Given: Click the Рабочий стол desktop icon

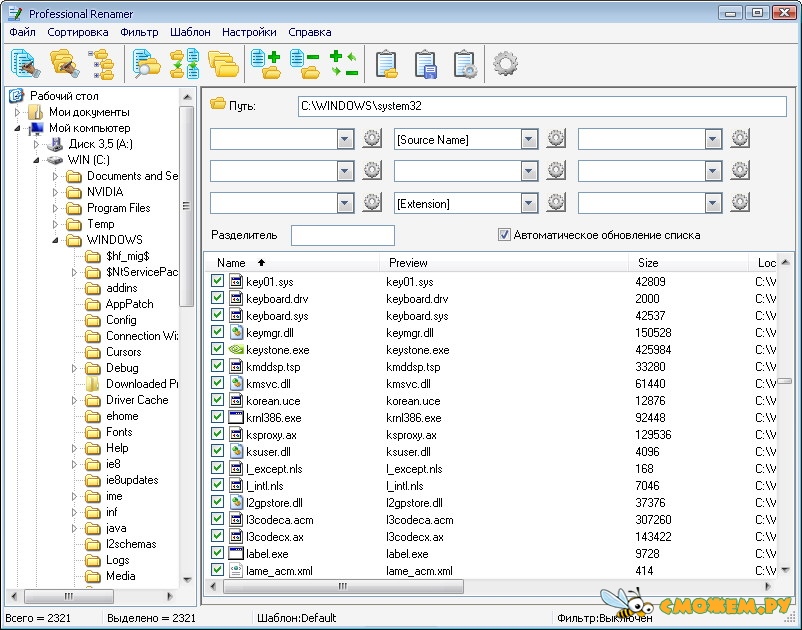Looking at the screenshot, I should [x=16, y=96].
